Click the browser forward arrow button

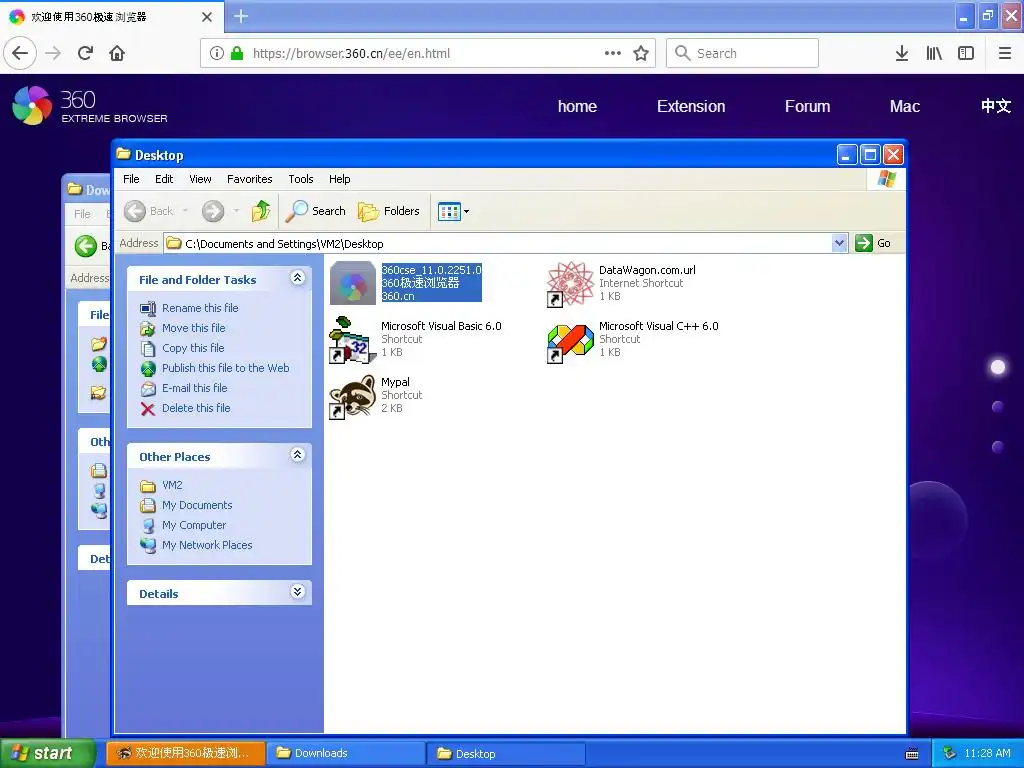(x=53, y=53)
